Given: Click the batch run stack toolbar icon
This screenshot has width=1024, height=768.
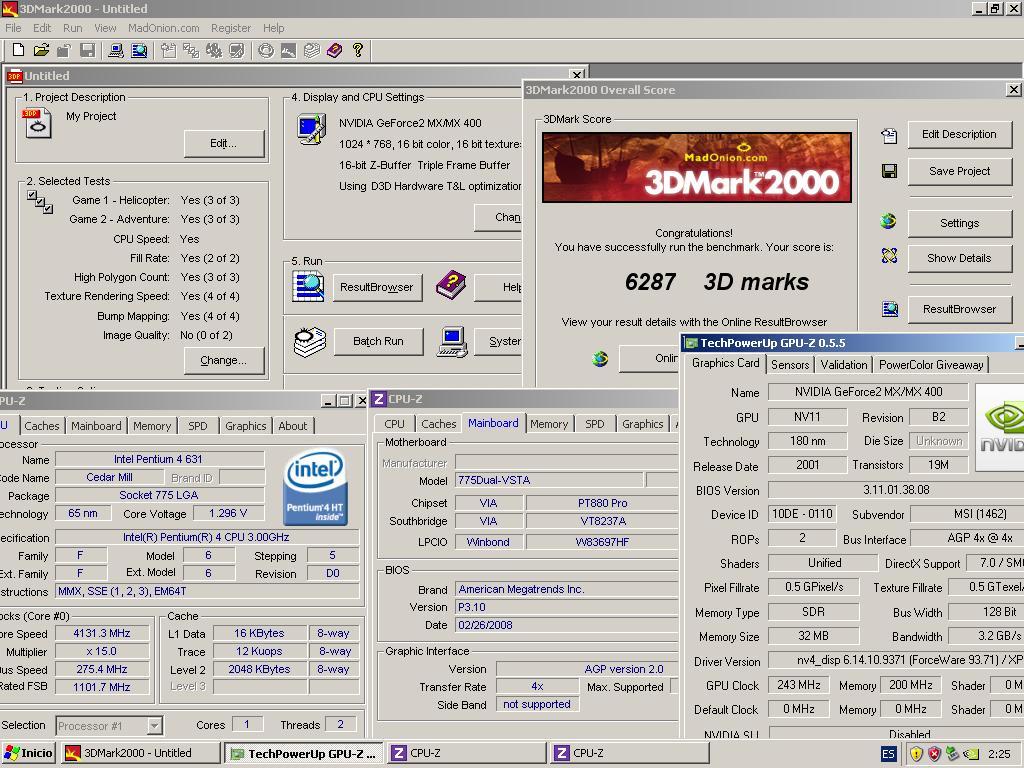Looking at the screenshot, I should [312, 50].
